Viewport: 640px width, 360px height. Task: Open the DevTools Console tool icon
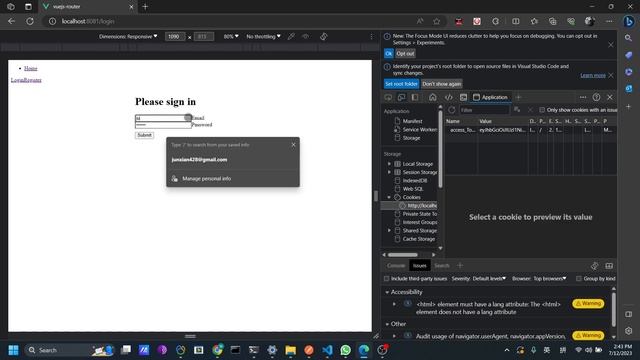point(463,97)
